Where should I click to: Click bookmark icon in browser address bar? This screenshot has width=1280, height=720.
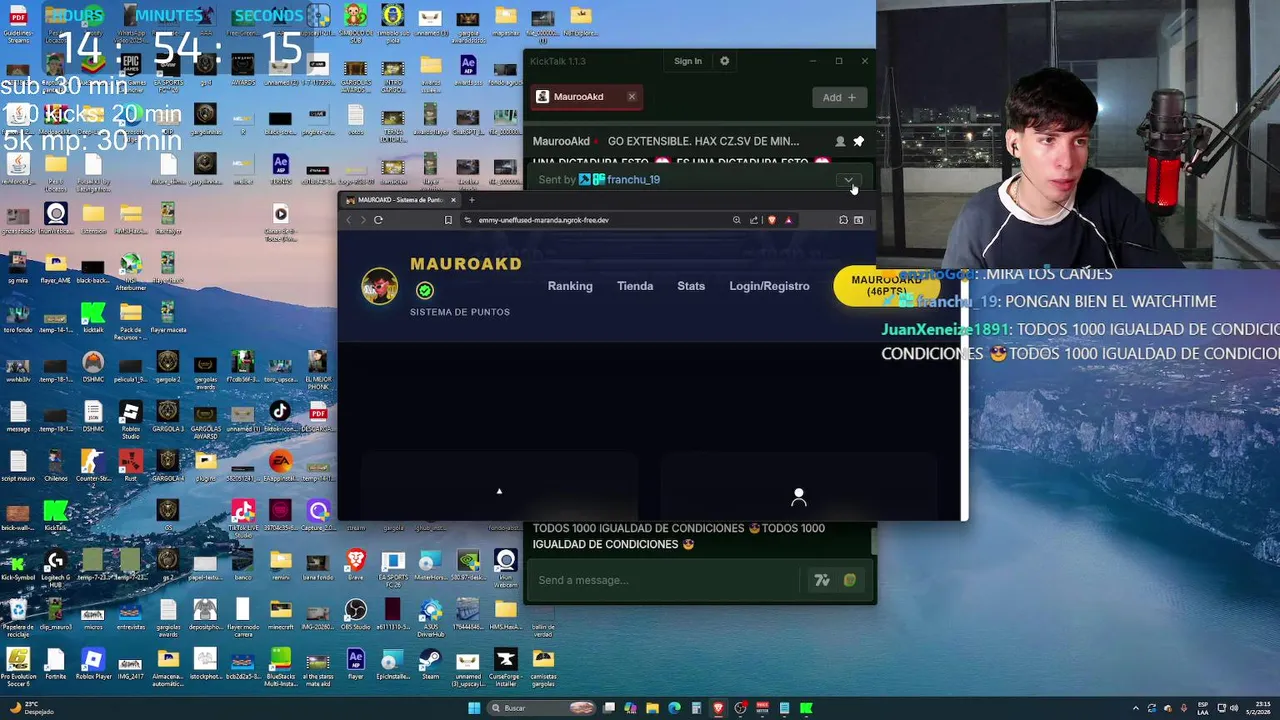pos(448,220)
